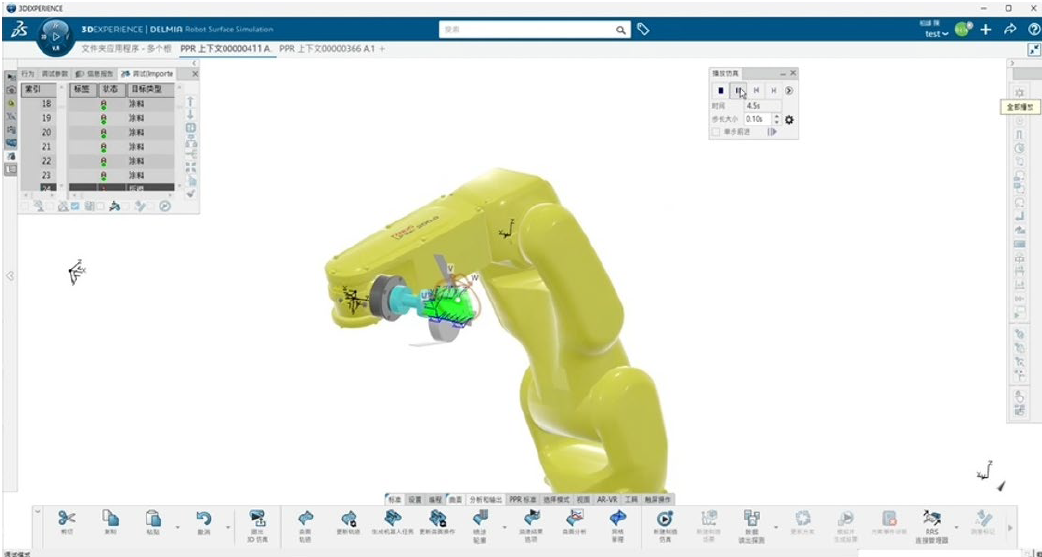Show more toolbar items via right-end arrow
Viewport: 1042px width, 557px height.
coord(1010,528)
